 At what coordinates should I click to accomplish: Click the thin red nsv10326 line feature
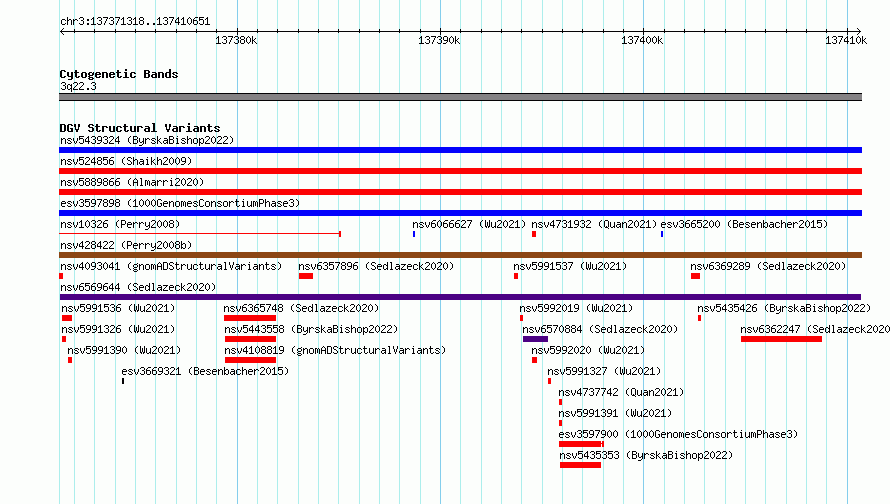(200, 234)
